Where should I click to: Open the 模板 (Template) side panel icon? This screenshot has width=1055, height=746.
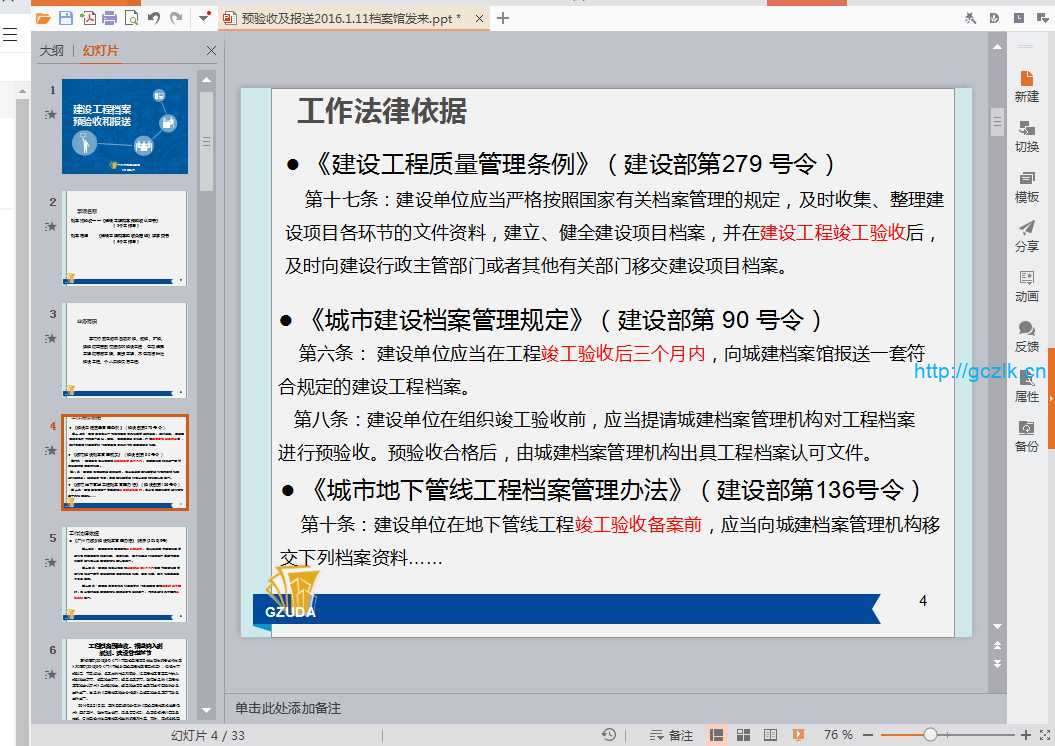point(1026,186)
